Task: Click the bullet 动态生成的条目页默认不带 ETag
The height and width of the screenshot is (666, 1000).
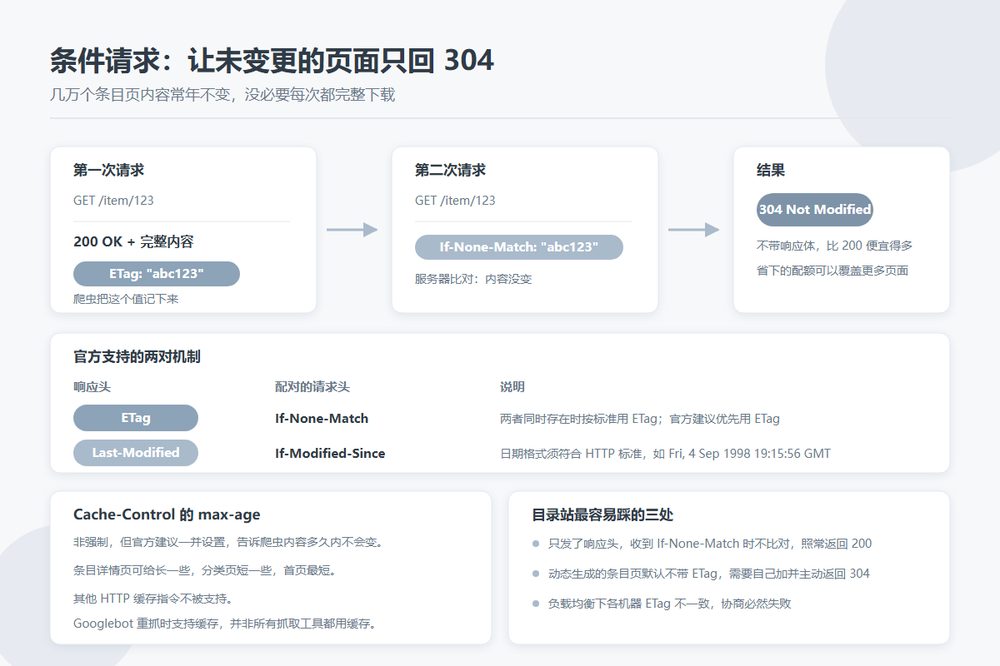Action: [709, 574]
